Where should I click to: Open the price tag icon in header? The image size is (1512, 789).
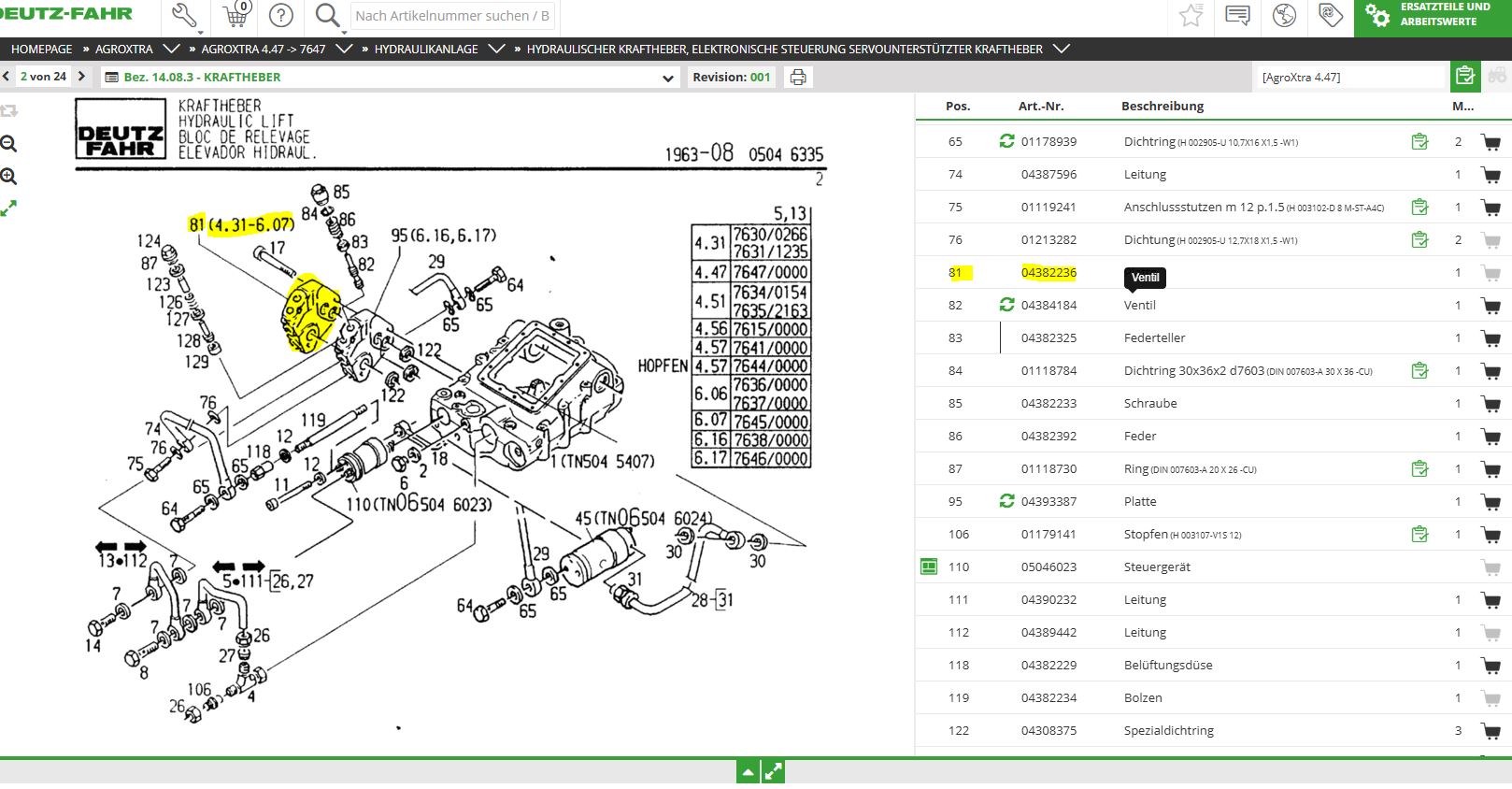pos(1331,16)
